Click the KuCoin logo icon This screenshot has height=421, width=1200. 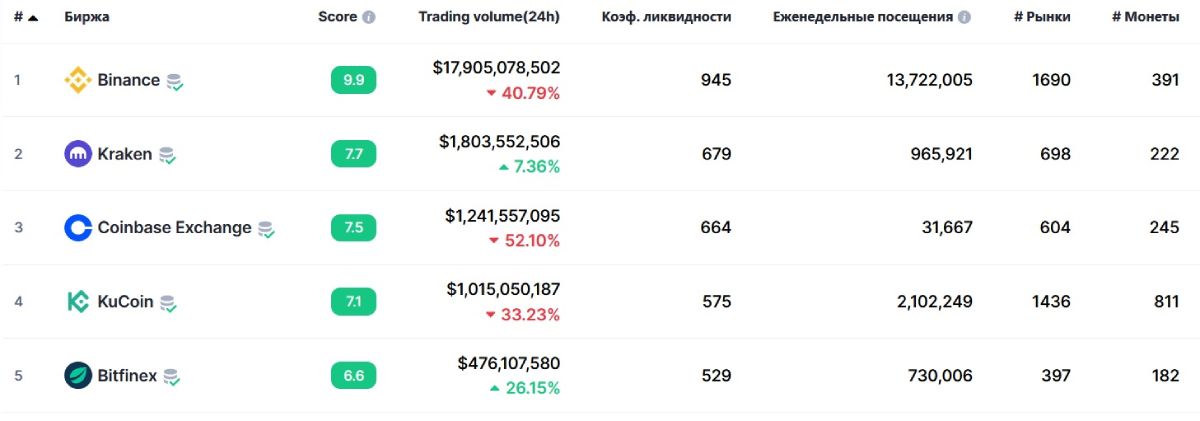coord(78,301)
